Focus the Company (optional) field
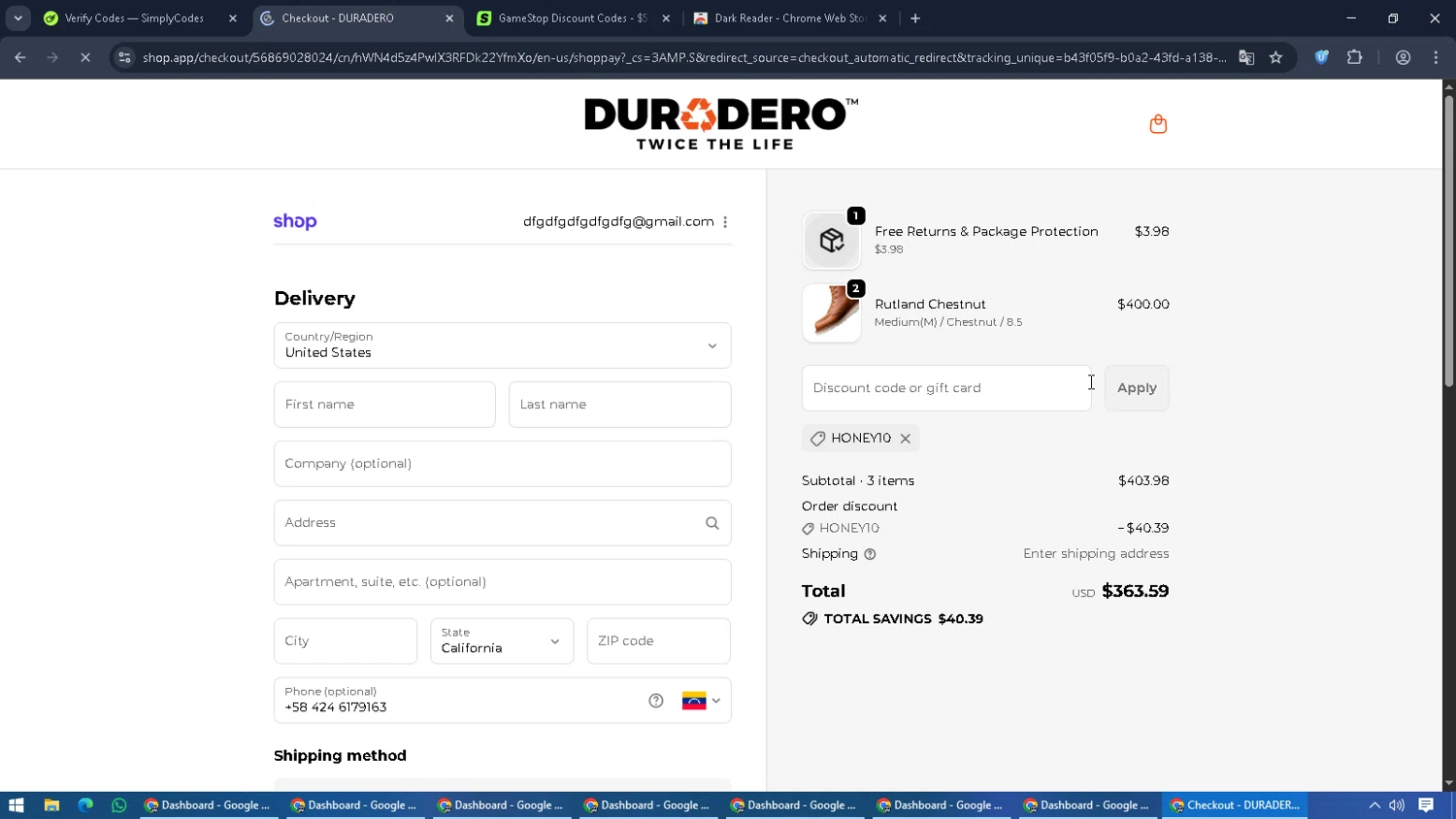1456x819 pixels. coord(502,464)
